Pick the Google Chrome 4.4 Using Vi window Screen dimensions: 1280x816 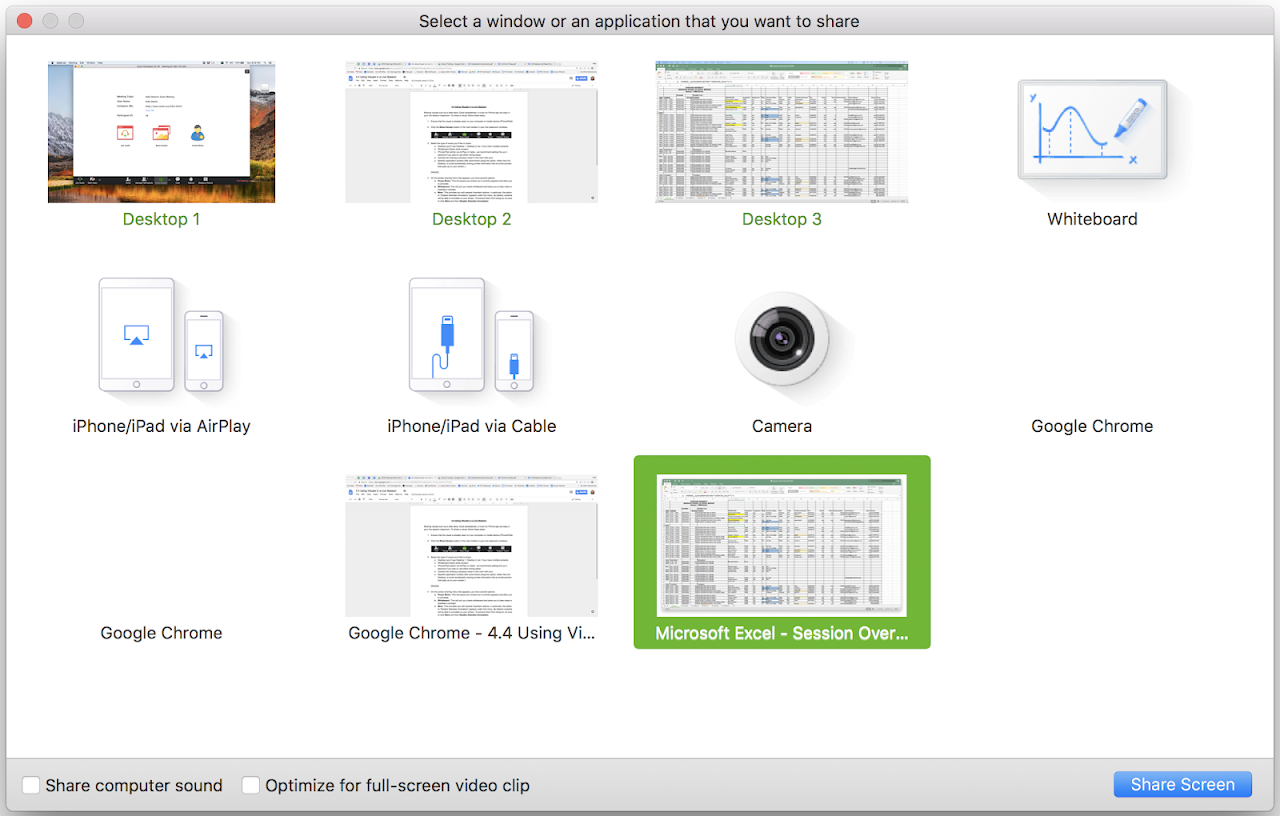[471, 543]
